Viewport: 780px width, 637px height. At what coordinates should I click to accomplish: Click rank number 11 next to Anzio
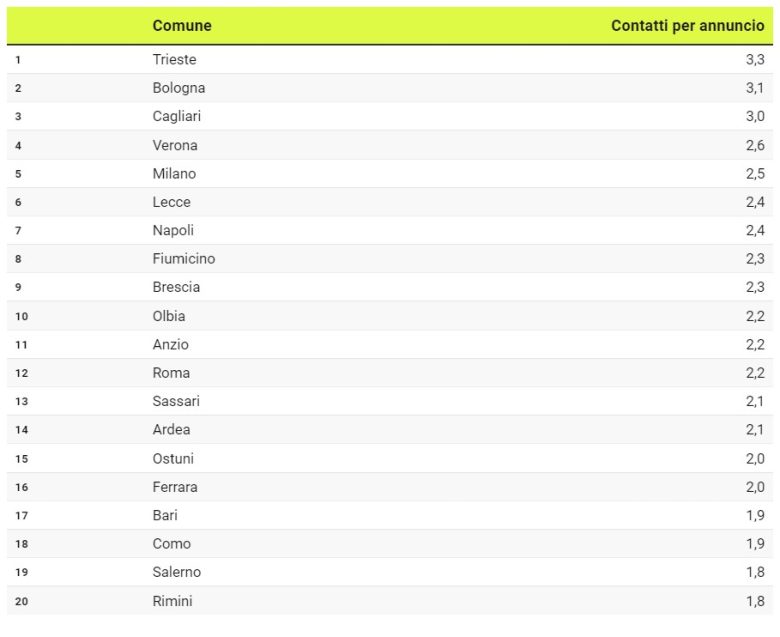pyautogui.click(x=21, y=345)
